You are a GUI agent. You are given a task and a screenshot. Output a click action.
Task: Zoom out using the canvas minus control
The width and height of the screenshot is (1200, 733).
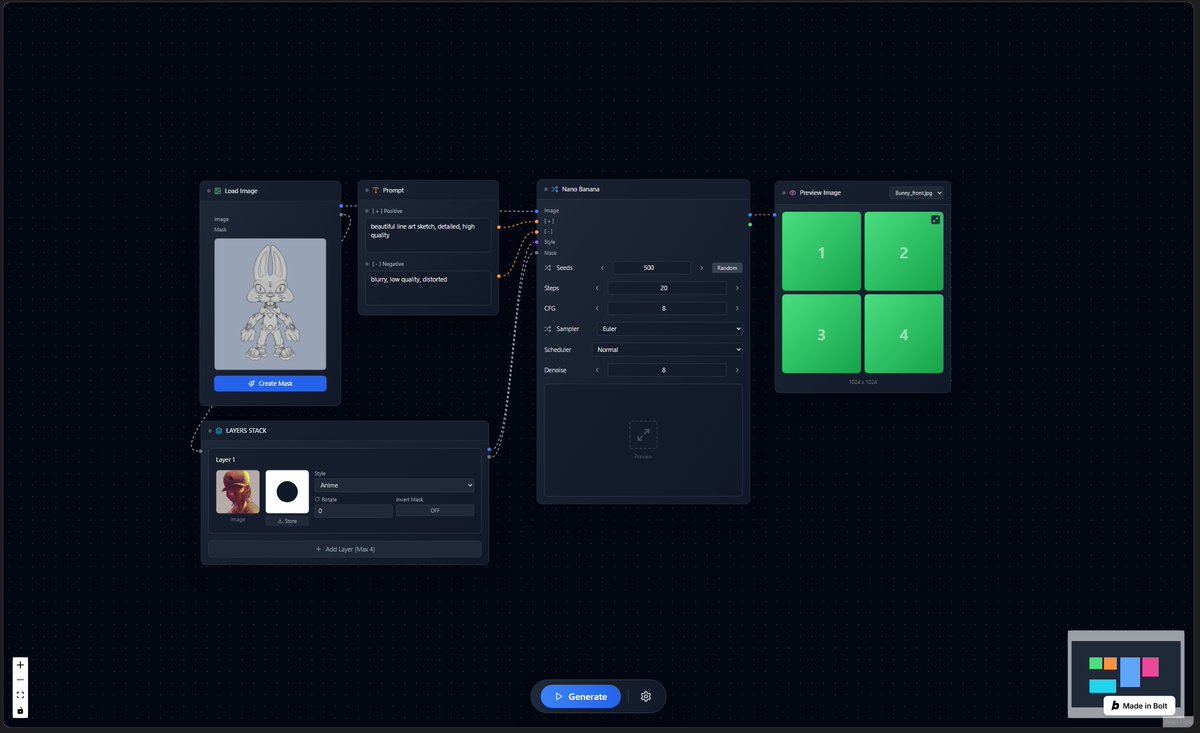[x=20, y=680]
